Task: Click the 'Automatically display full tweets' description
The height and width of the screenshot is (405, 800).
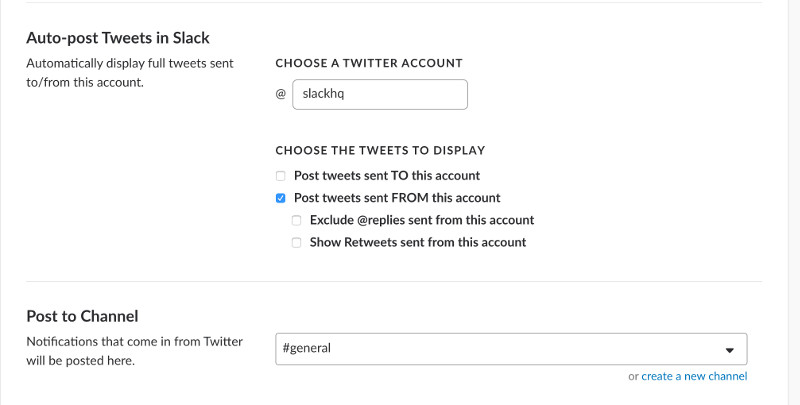Action: 130,73
